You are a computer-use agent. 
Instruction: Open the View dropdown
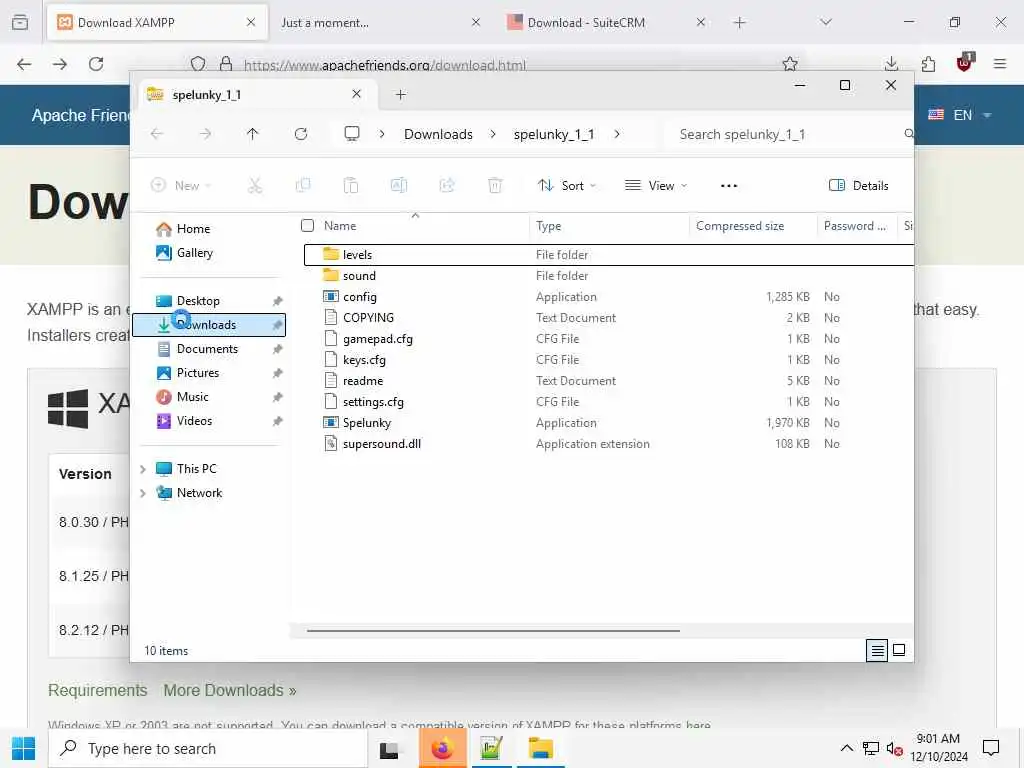click(x=656, y=185)
